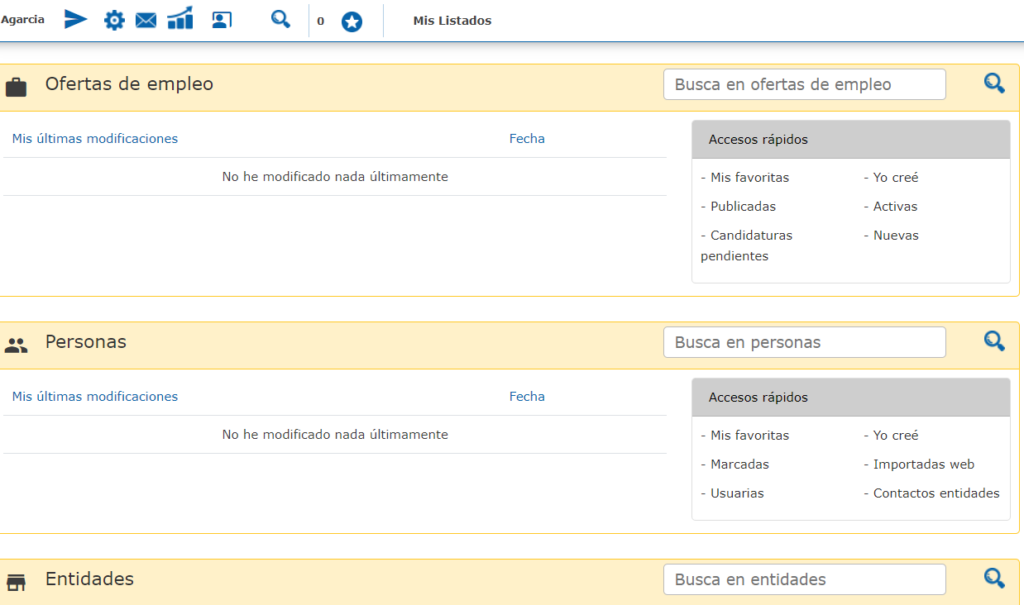The height and width of the screenshot is (605, 1024).
Task: Click the search magnifier for Ofertas de empleo
Action: (x=994, y=83)
